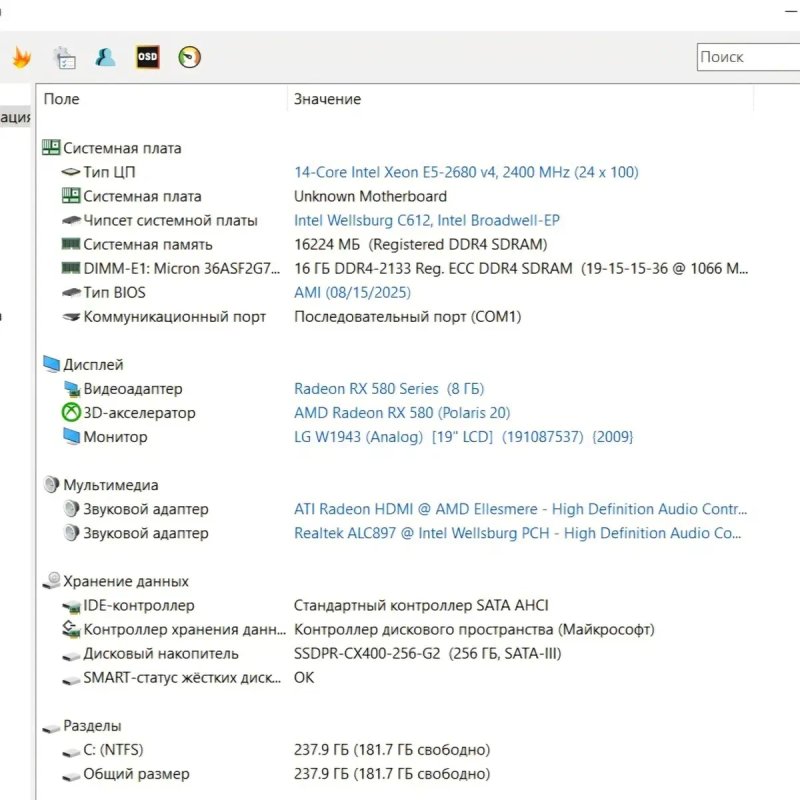Open the 'AMD Radeon RX 580 (Polaris 20)' link
The image size is (800, 800).
pos(402,413)
